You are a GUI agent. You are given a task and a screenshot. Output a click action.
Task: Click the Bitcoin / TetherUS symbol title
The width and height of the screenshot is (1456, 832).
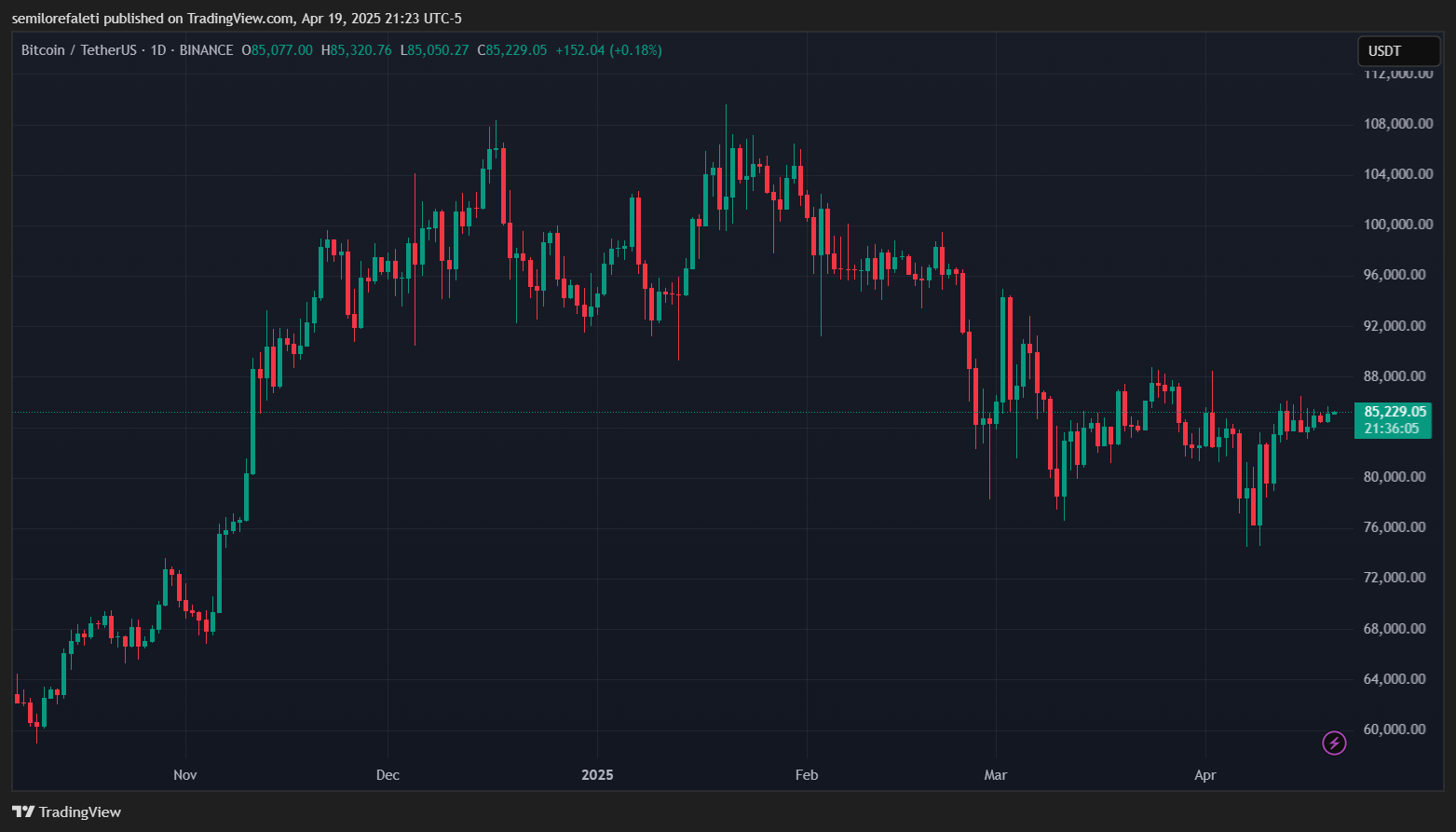click(78, 50)
